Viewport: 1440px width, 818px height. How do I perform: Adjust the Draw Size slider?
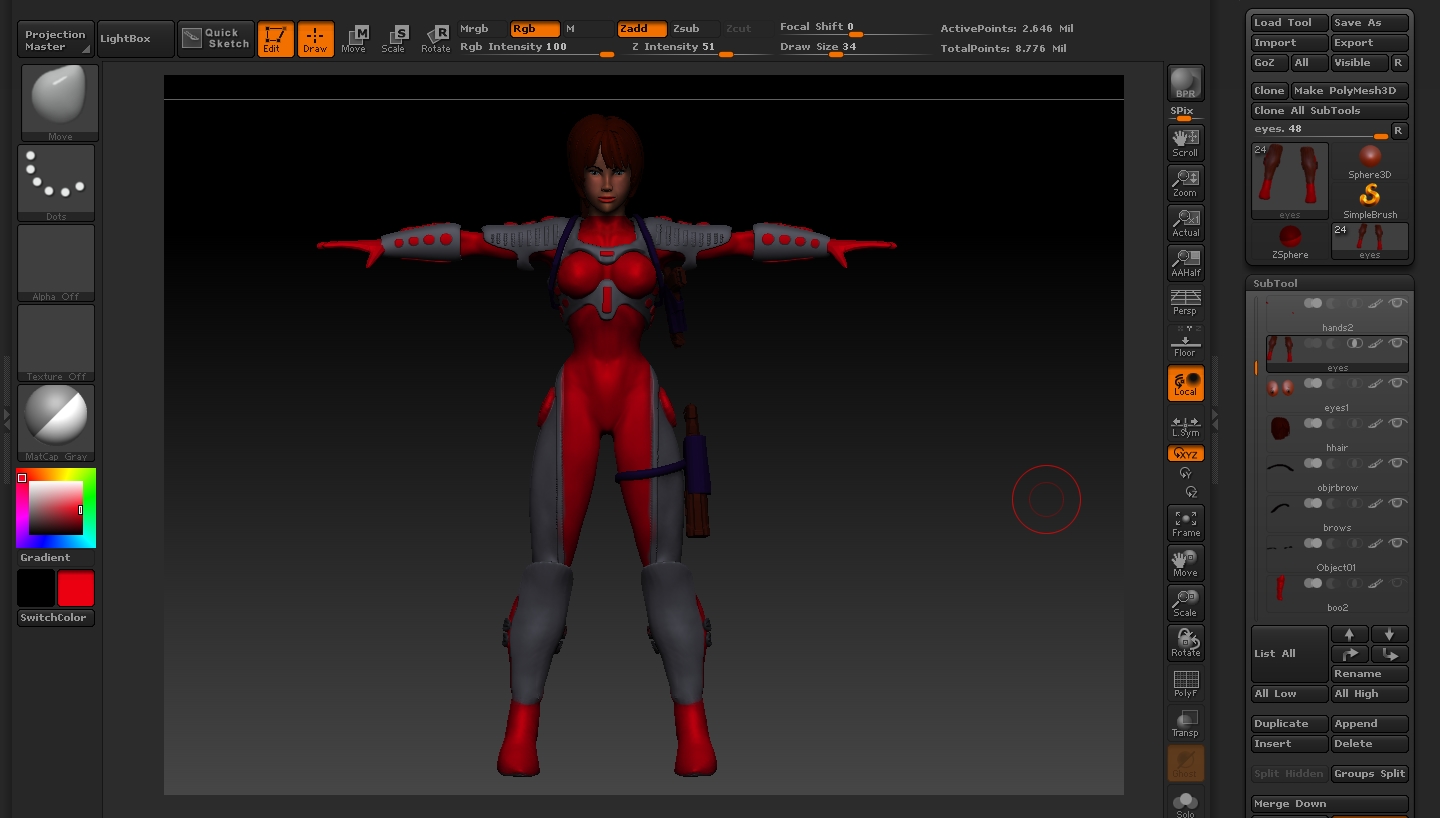854,47
